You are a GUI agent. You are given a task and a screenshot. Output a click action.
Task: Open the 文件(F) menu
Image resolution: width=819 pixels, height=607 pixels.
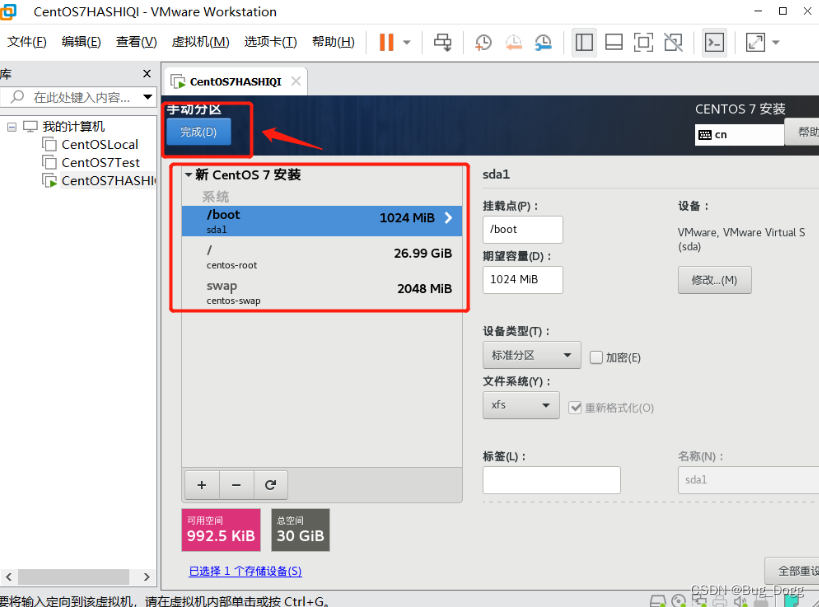click(27, 42)
